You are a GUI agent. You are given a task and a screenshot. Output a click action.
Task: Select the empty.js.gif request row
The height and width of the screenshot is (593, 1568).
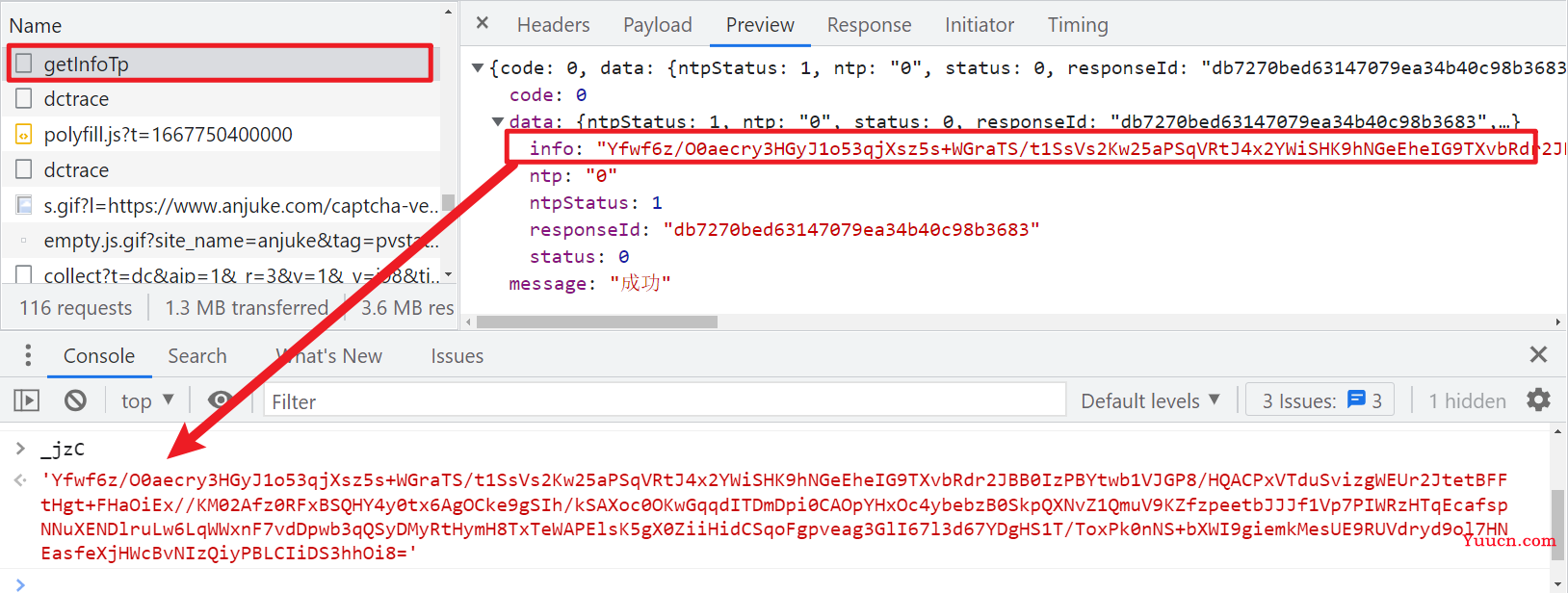click(221, 241)
